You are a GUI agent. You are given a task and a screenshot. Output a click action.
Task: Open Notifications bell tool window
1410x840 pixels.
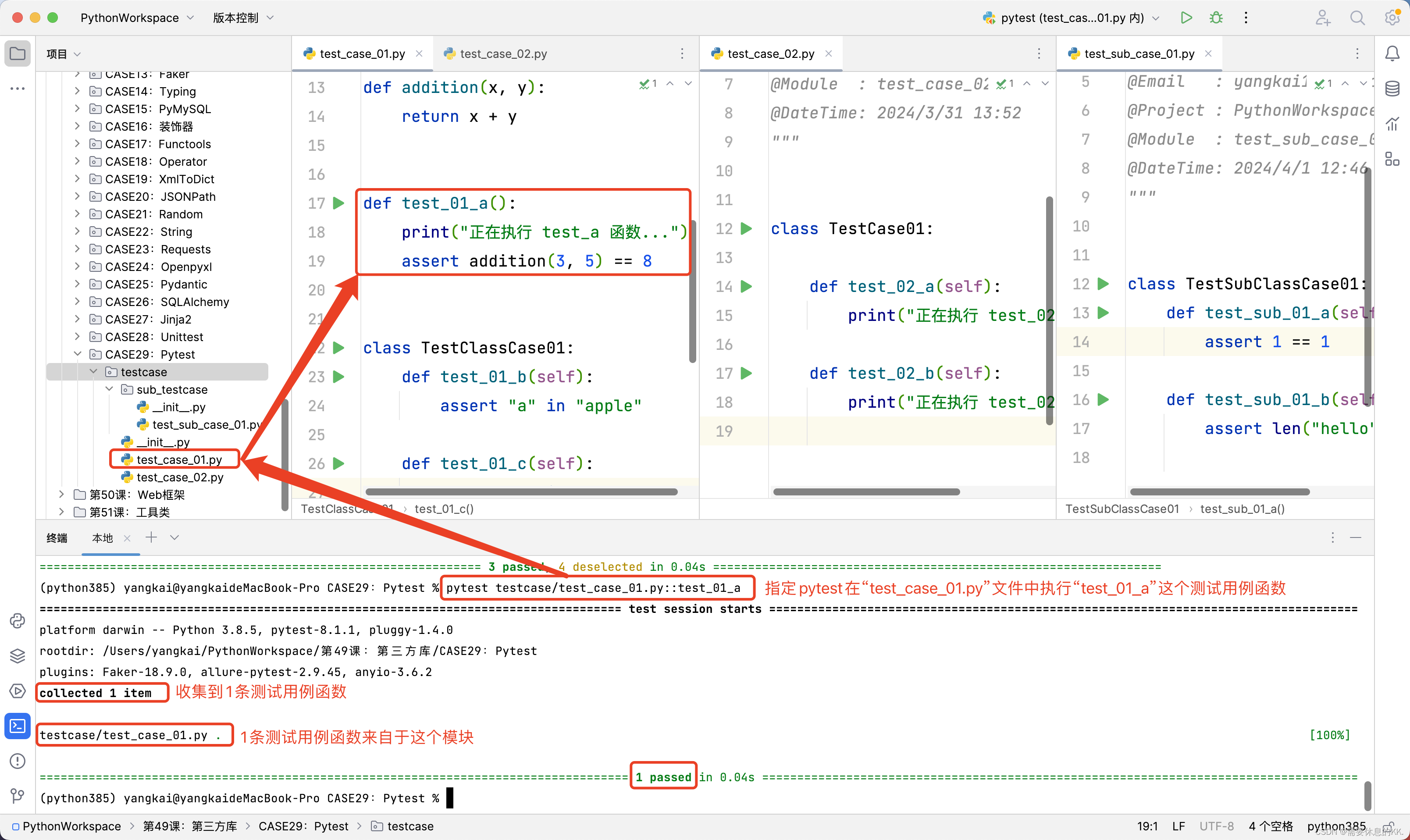(1392, 53)
